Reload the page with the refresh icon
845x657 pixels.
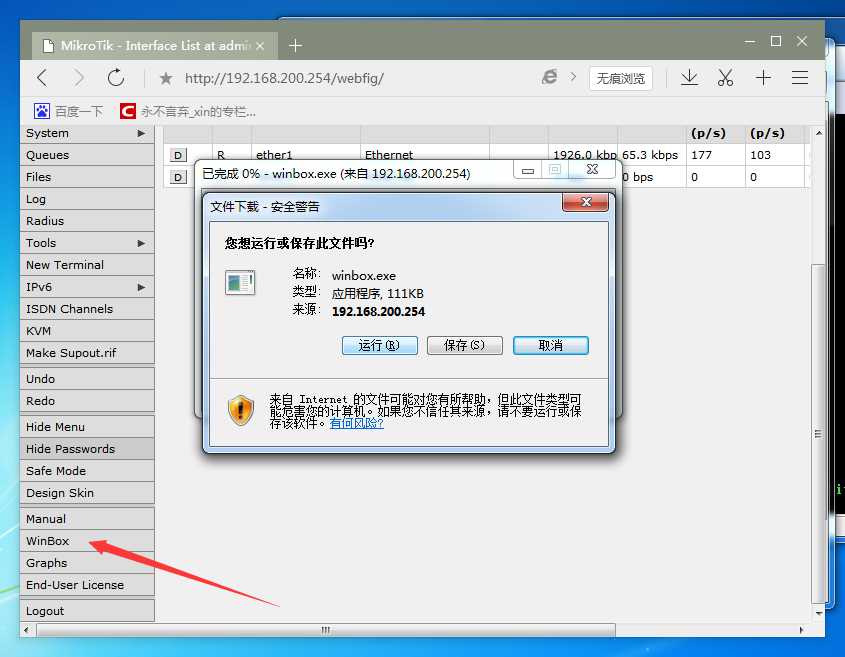coord(116,78)
